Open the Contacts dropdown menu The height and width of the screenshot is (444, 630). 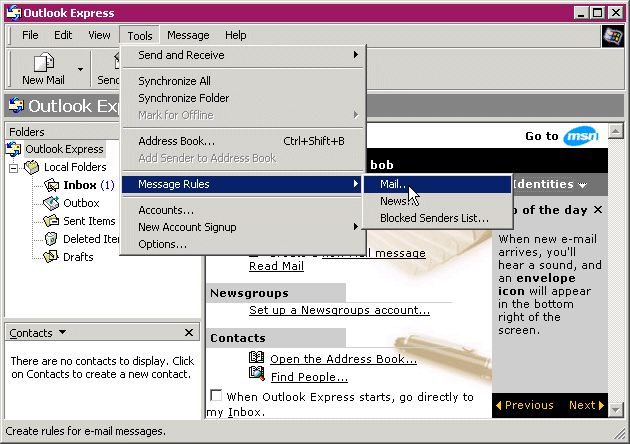pos(62,332)
